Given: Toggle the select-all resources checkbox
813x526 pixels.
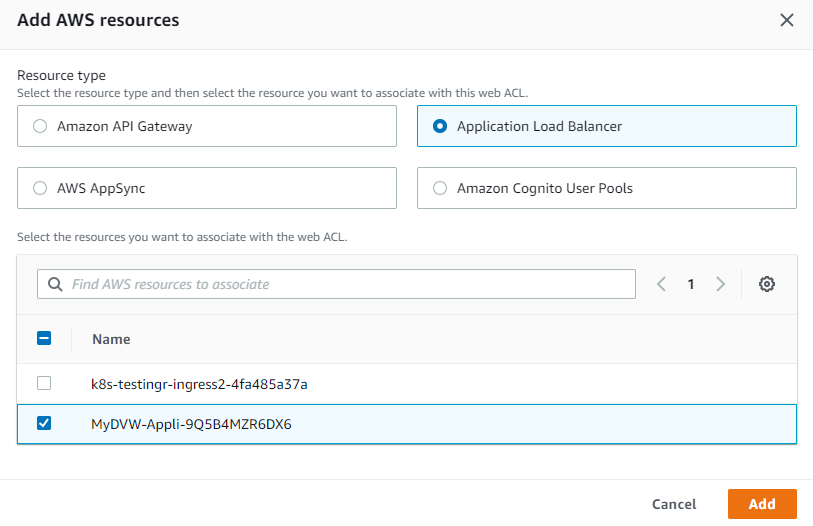Looking at the screenshot, I should click(x=44, y=339).
